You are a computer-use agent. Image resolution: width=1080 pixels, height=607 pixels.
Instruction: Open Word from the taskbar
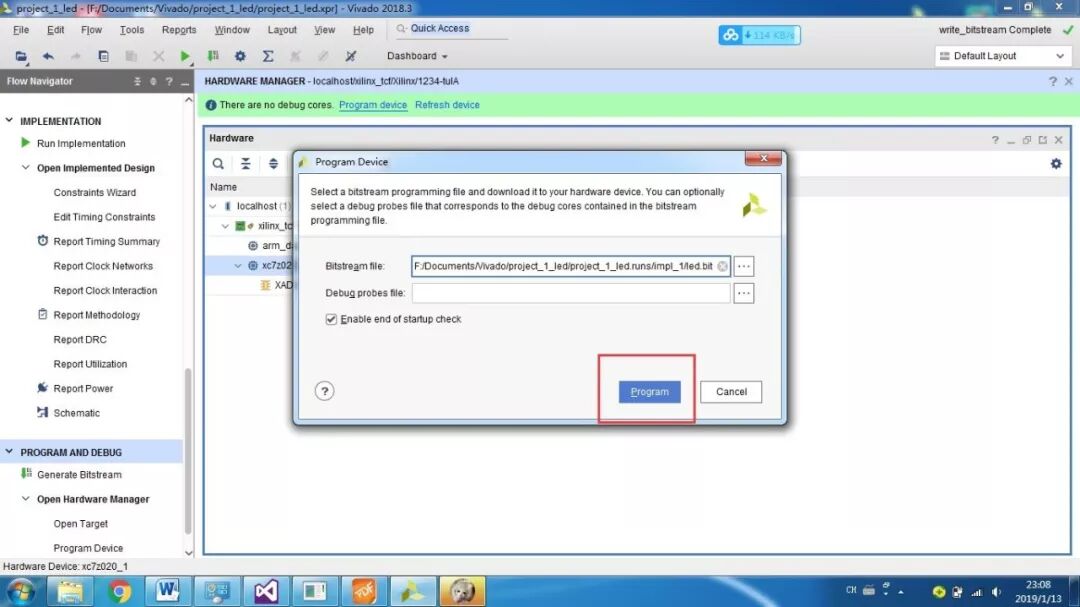(x=167, y=591)
